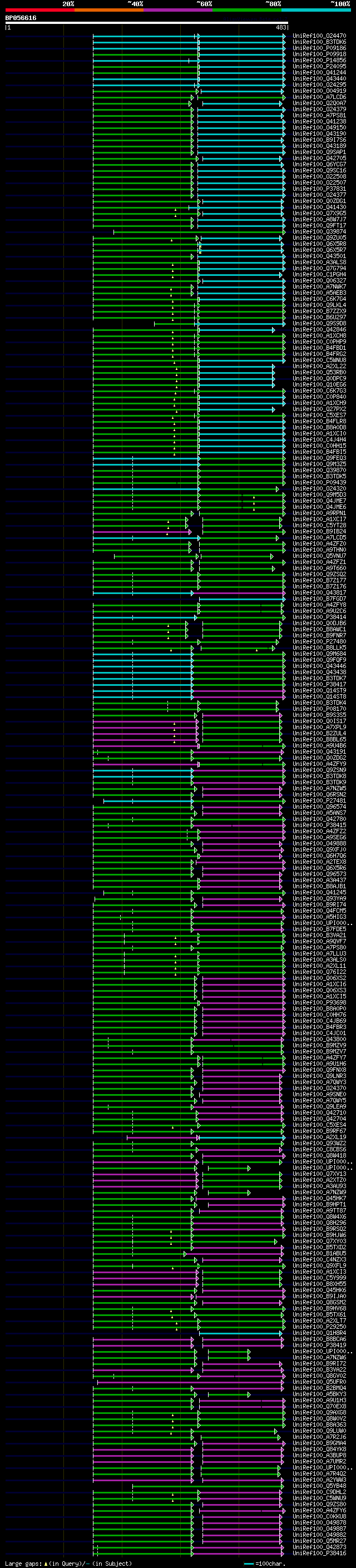The height and width of the screenshot is (1568, 356).
Task: Select label UniRef100_P38417
Action: point(319,684)
